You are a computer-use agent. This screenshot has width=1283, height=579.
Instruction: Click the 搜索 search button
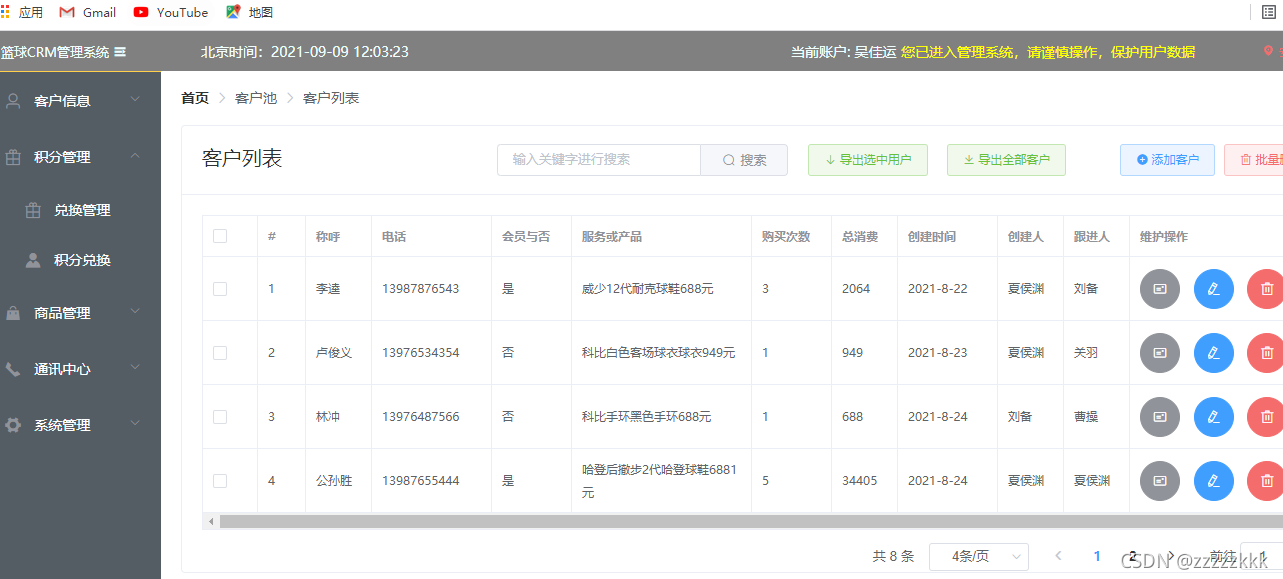(x=744, y=160)
